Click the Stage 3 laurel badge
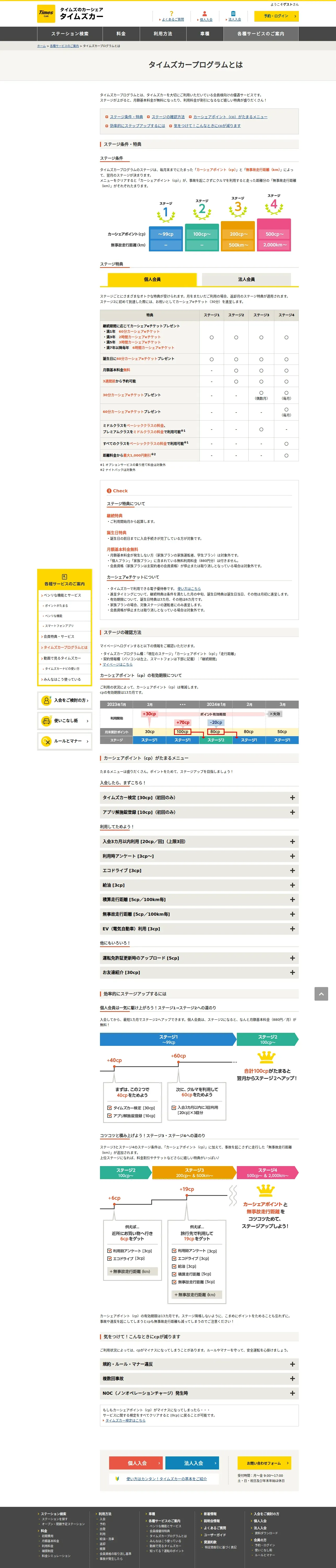 tap(238, 207)
